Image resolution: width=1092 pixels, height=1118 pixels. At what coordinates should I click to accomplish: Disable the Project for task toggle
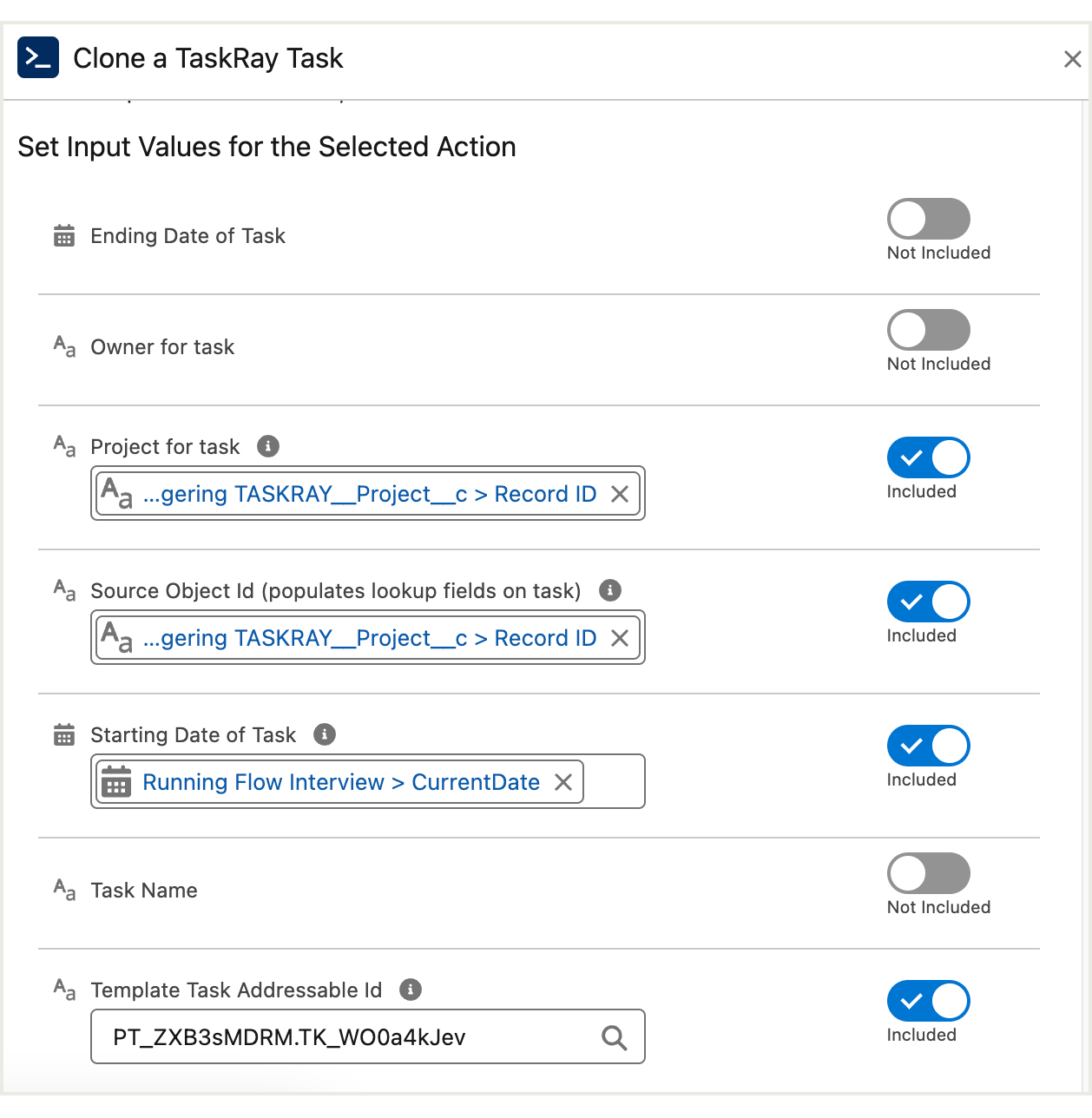pyautogui.click(x=928, y=457)
